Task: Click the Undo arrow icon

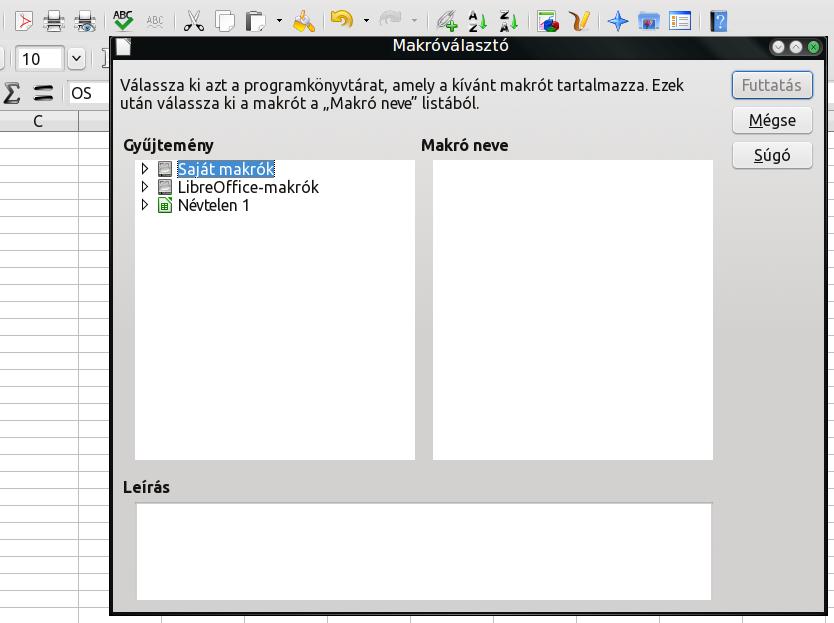Action: click(342, 21)
